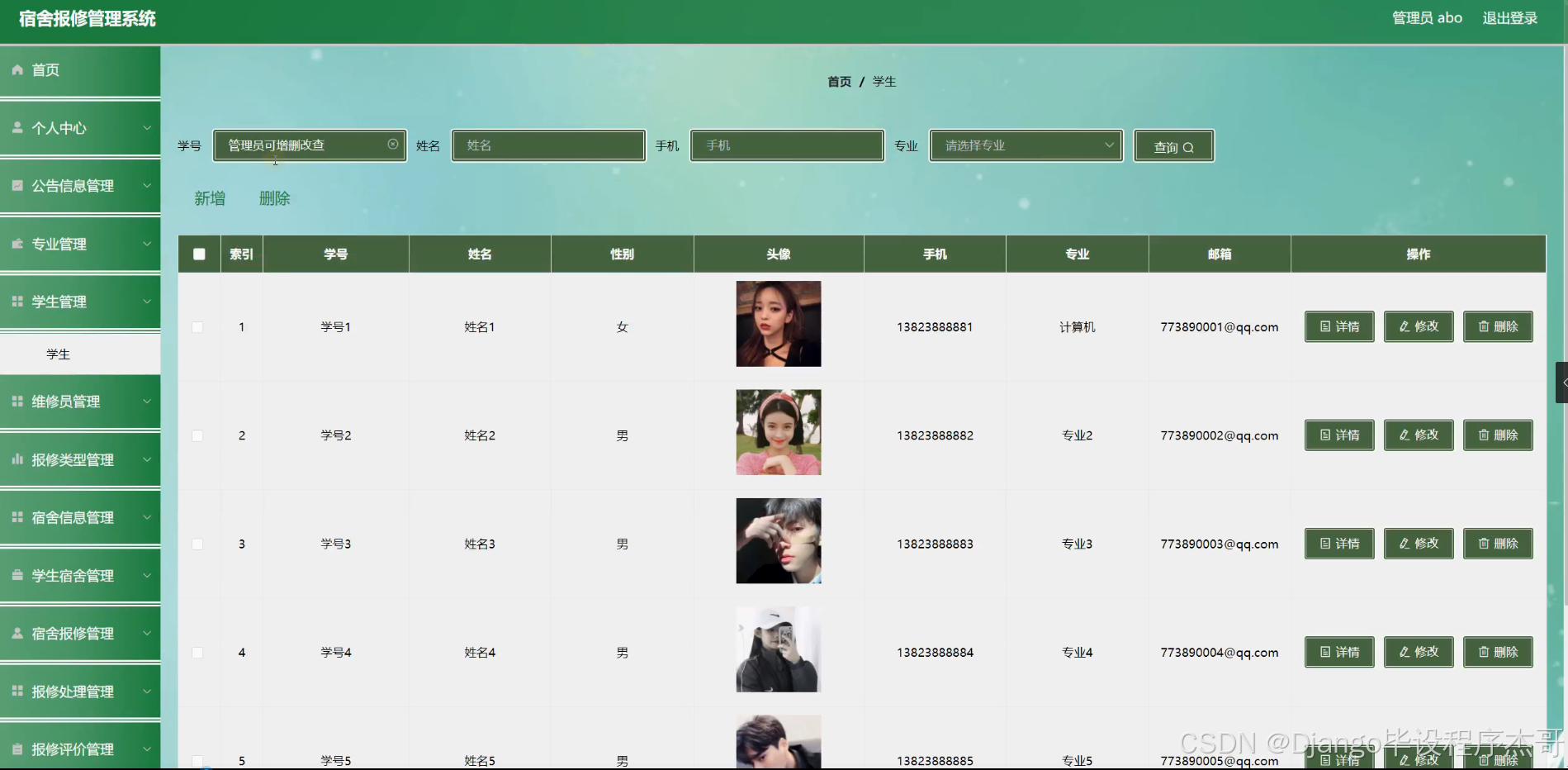Click 删除 for row 学号1
1568x770 pixels.
(1498, 326)
